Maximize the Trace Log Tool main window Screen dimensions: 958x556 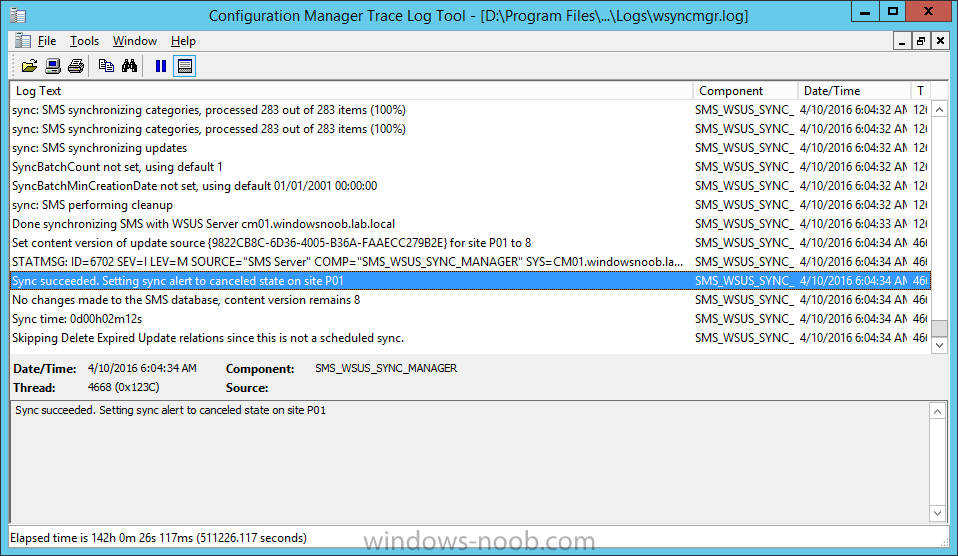point(893,11)
